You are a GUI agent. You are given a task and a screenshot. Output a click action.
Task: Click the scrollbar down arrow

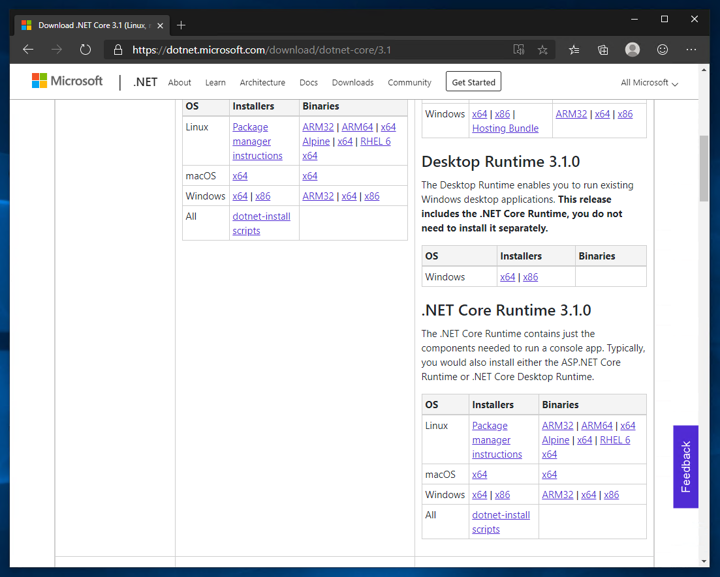(704, 561)
